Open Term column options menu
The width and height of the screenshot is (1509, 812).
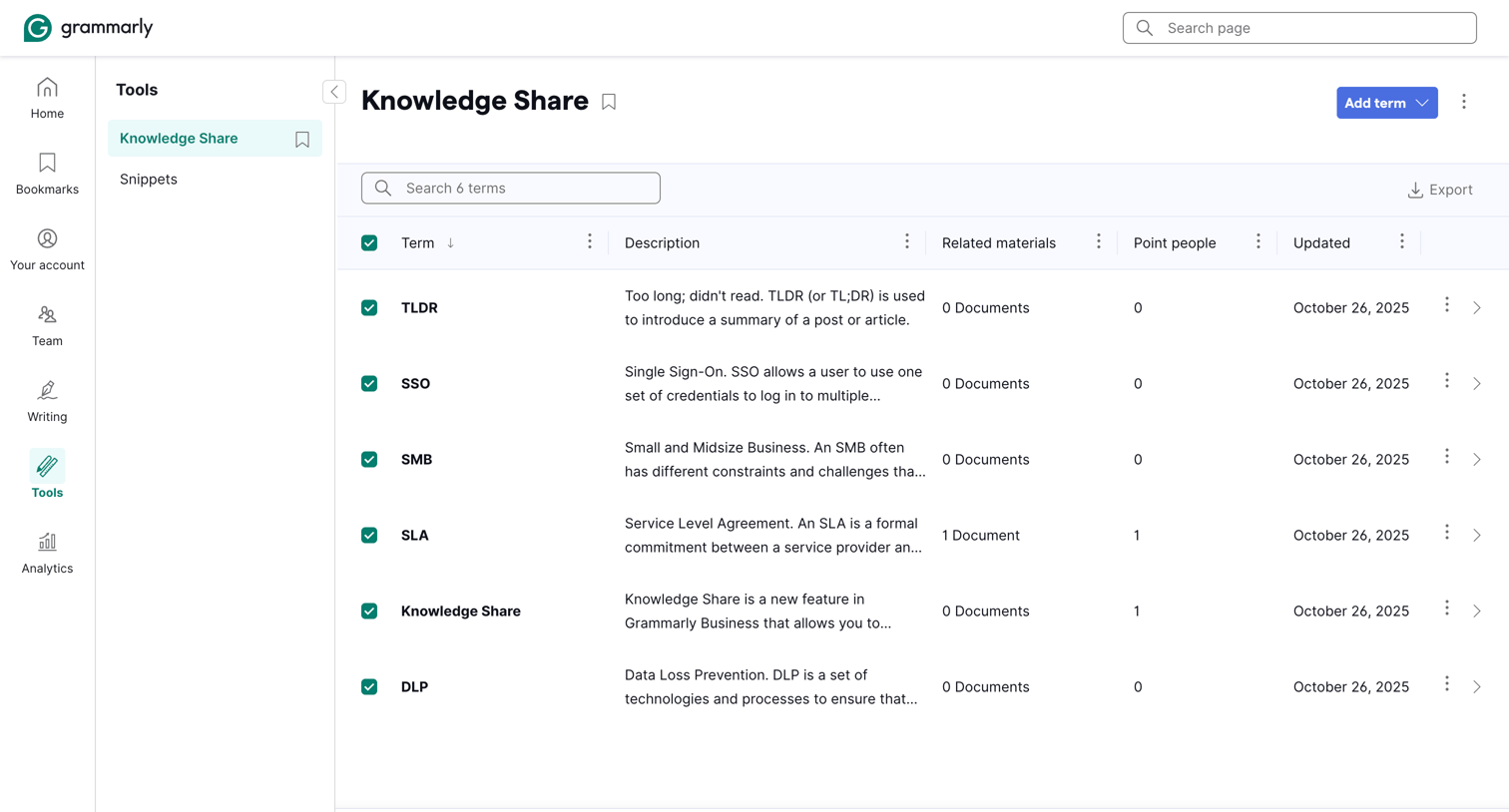(590, 241)
